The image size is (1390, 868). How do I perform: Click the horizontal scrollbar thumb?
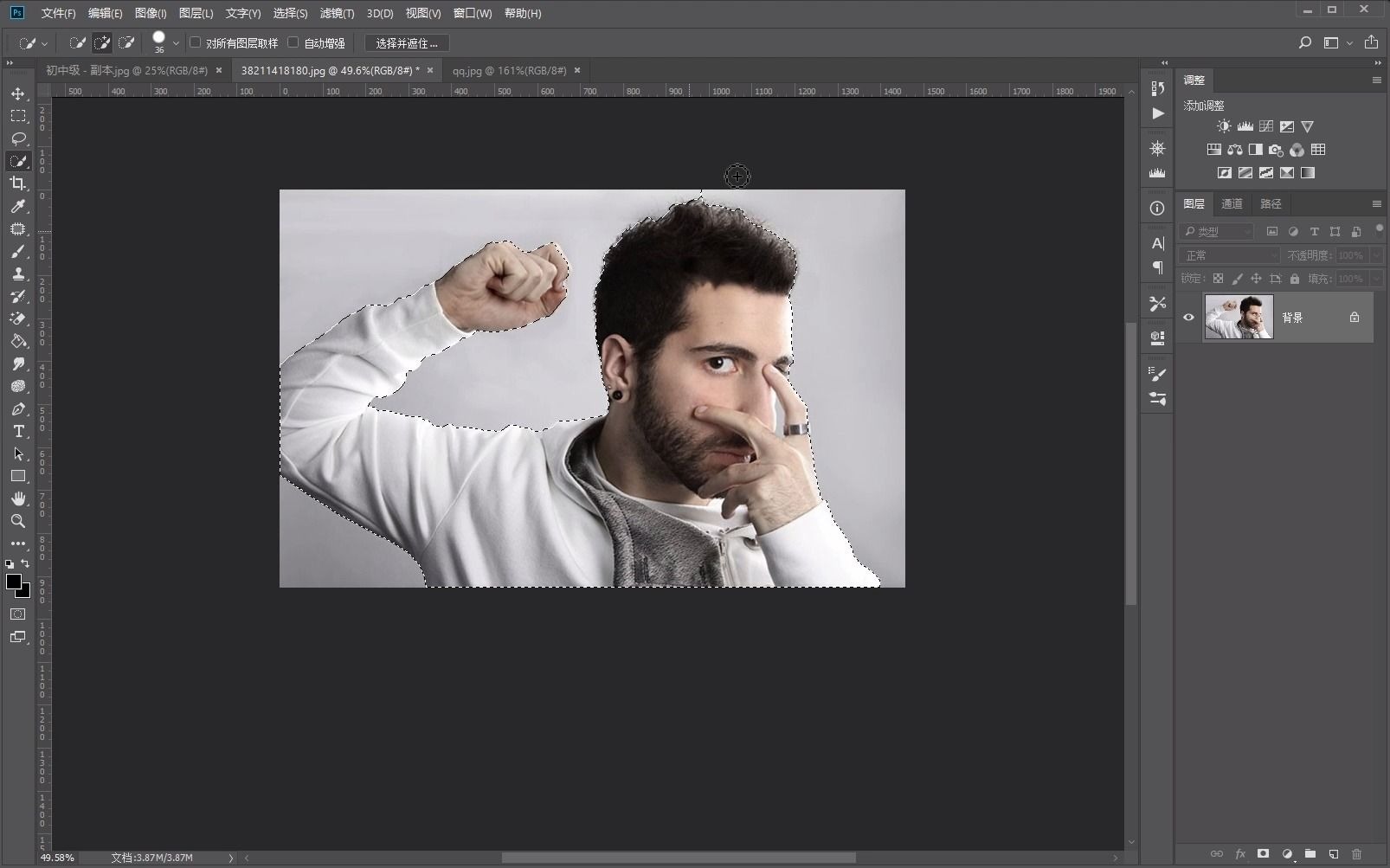[679, 858]
